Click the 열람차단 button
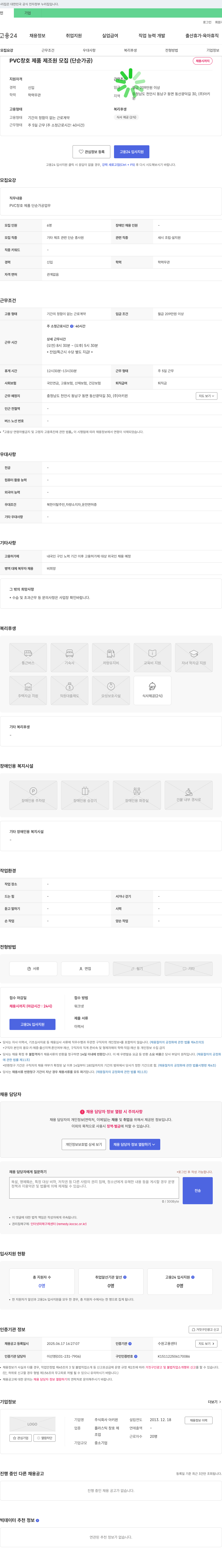 [x=44, y=1438]
